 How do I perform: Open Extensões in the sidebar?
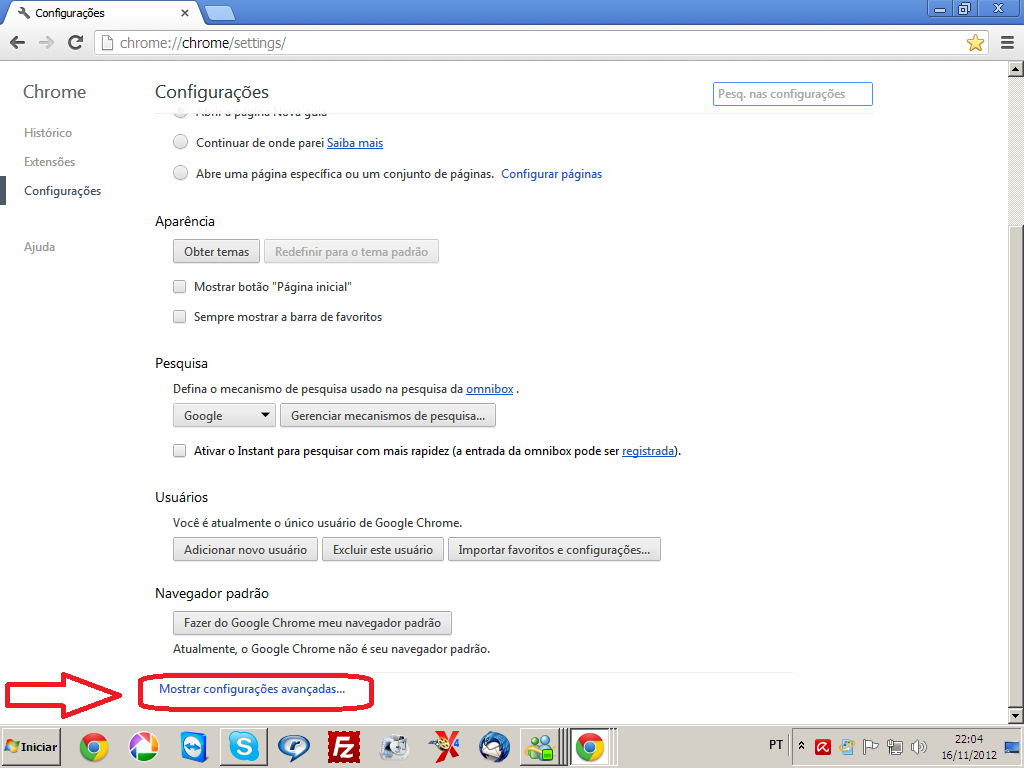pos(50,162)
